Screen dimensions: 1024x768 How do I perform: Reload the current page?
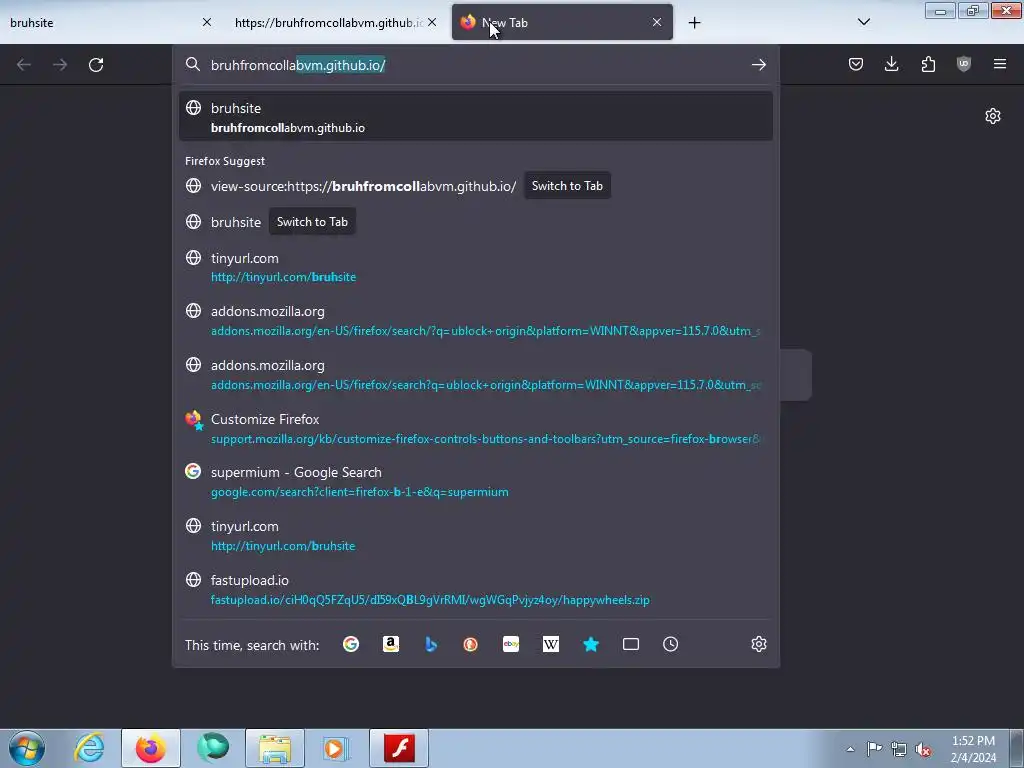96,65
